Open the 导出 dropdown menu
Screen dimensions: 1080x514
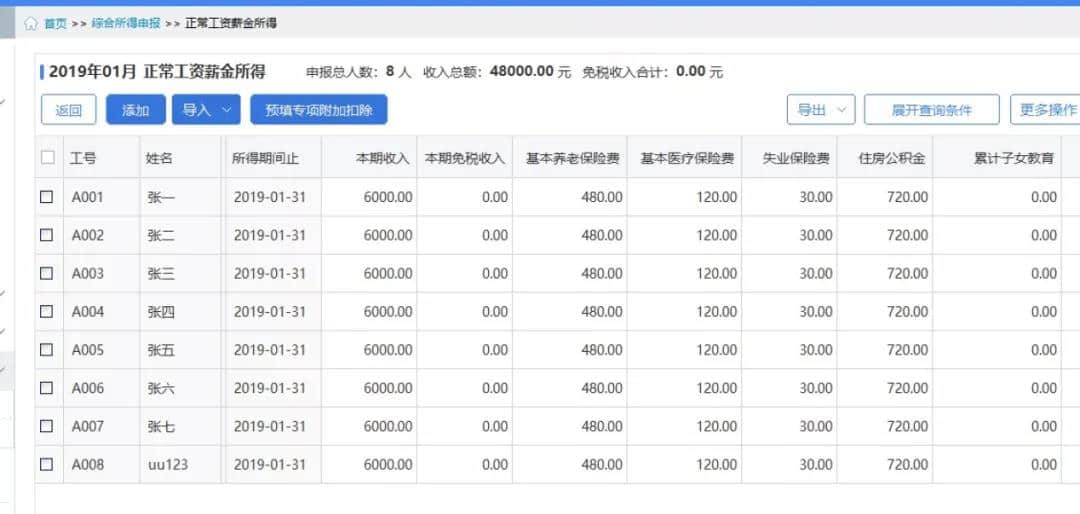tap(820, 110)
